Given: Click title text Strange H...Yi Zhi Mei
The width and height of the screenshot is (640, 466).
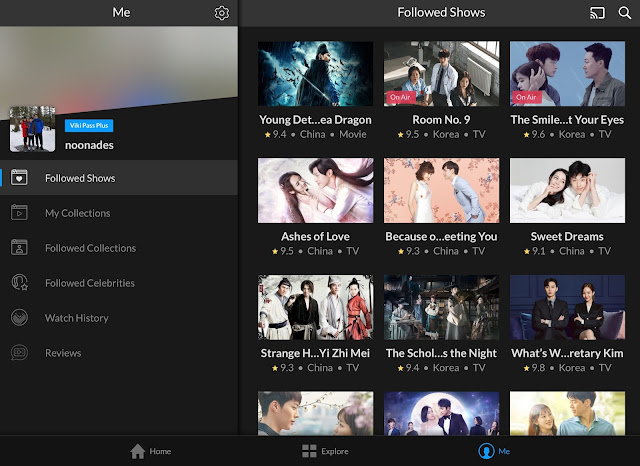Looking at the screenshot, I should point(315,353).
